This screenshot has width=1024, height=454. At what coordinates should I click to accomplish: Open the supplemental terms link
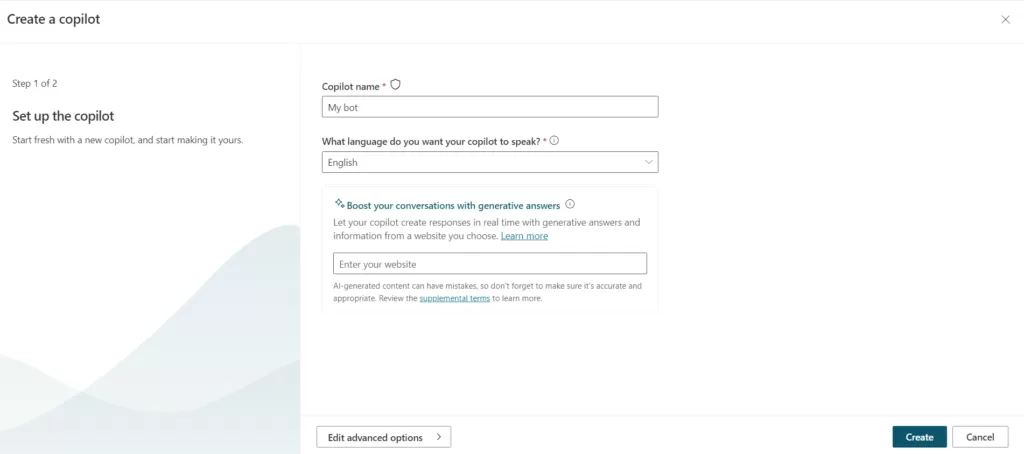pyautogui.click(x=454, y=298)
